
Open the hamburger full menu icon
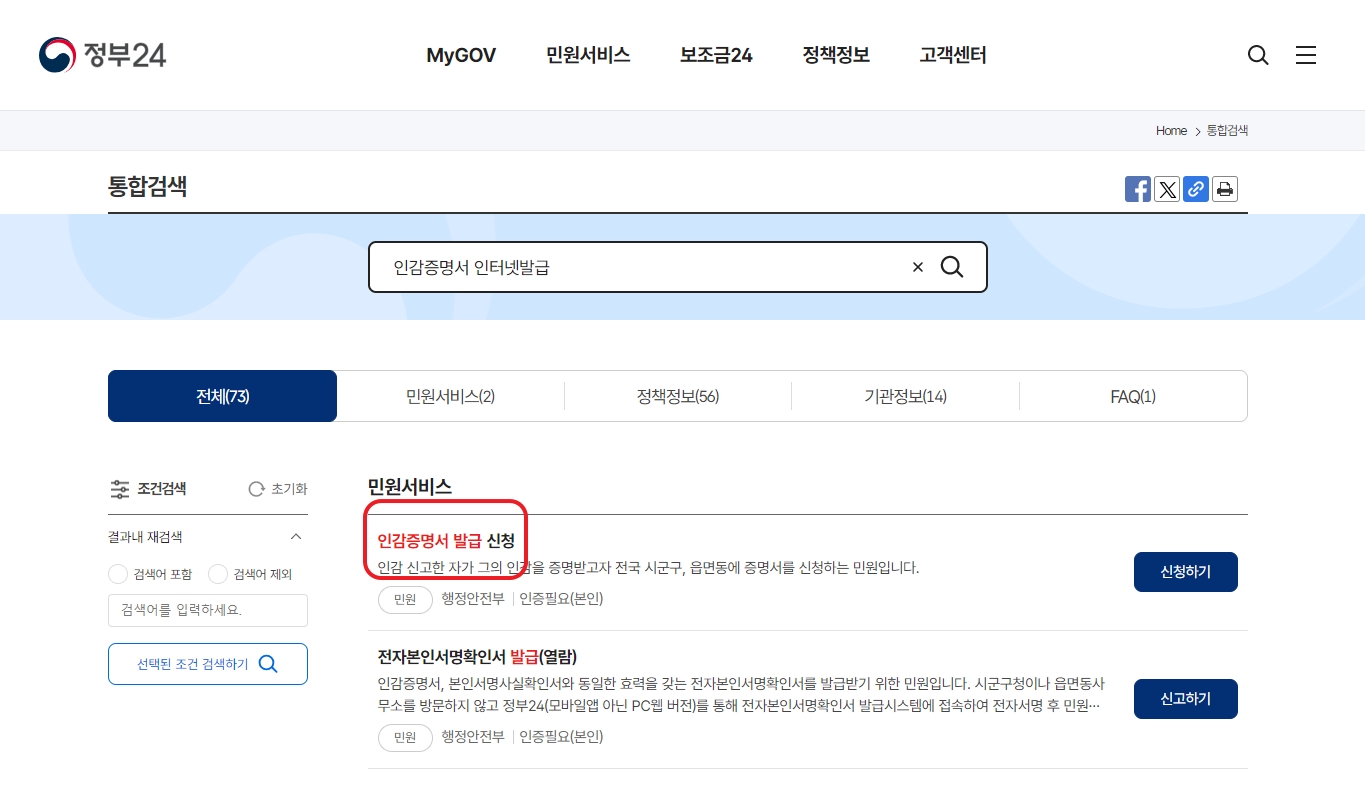coord(1306,55)
